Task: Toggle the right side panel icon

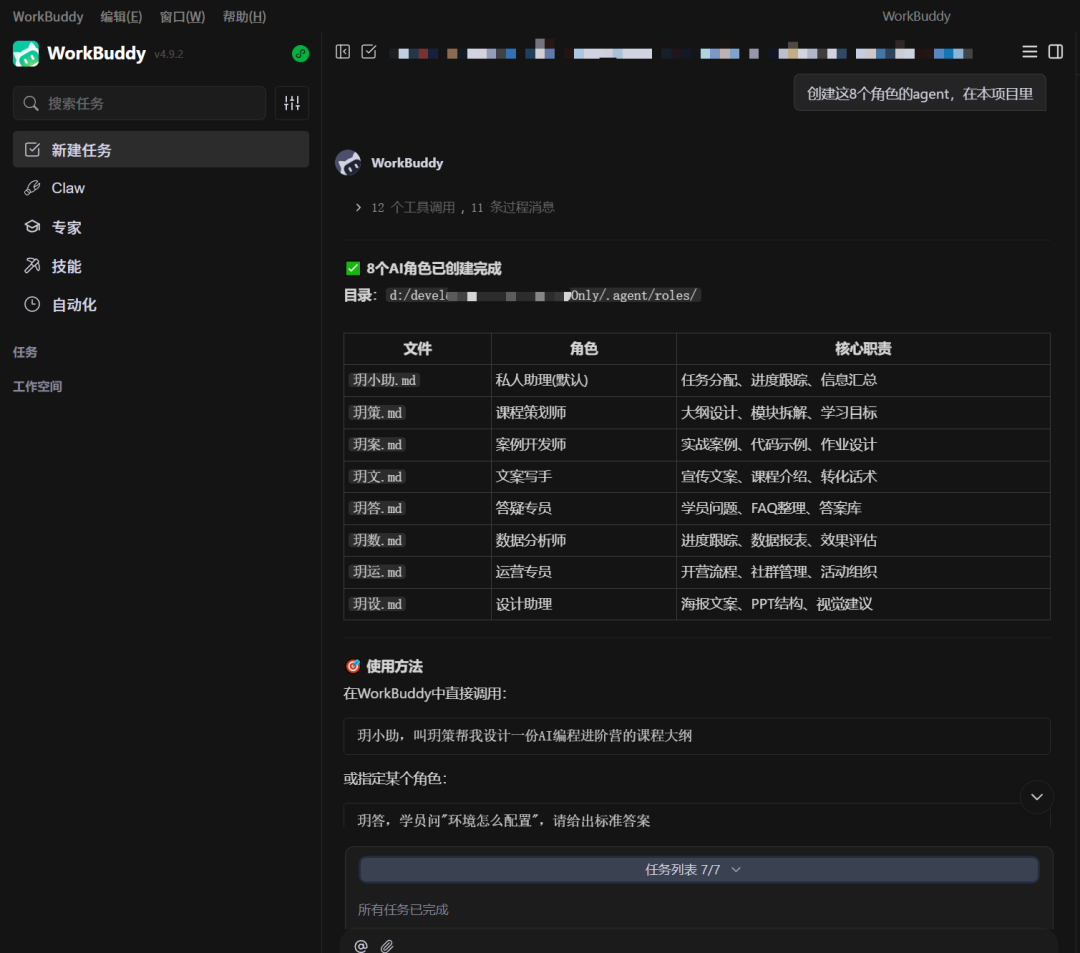Action: tap(1055, 52)
